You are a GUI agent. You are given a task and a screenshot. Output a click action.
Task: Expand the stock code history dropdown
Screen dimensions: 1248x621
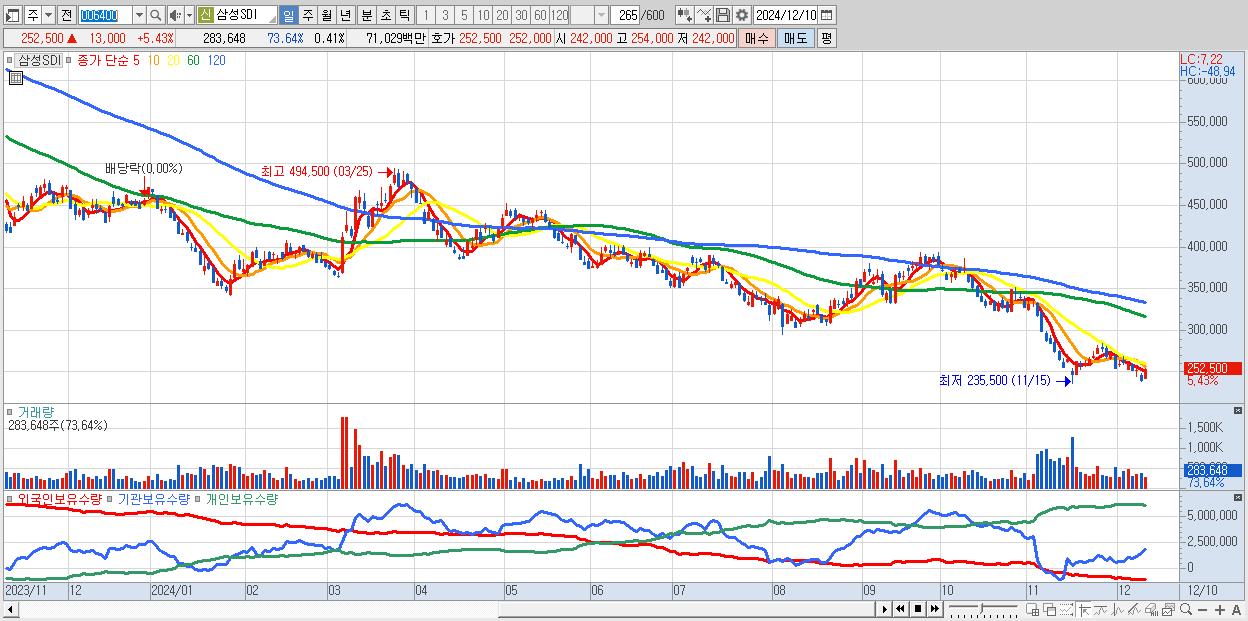tap(139, 15)
